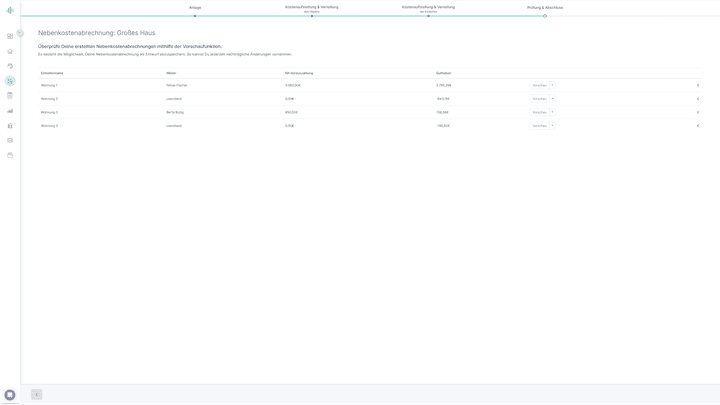Expand the sidebar with the chevron toggle
The image size is (720, 405).
tap(20, 33)
